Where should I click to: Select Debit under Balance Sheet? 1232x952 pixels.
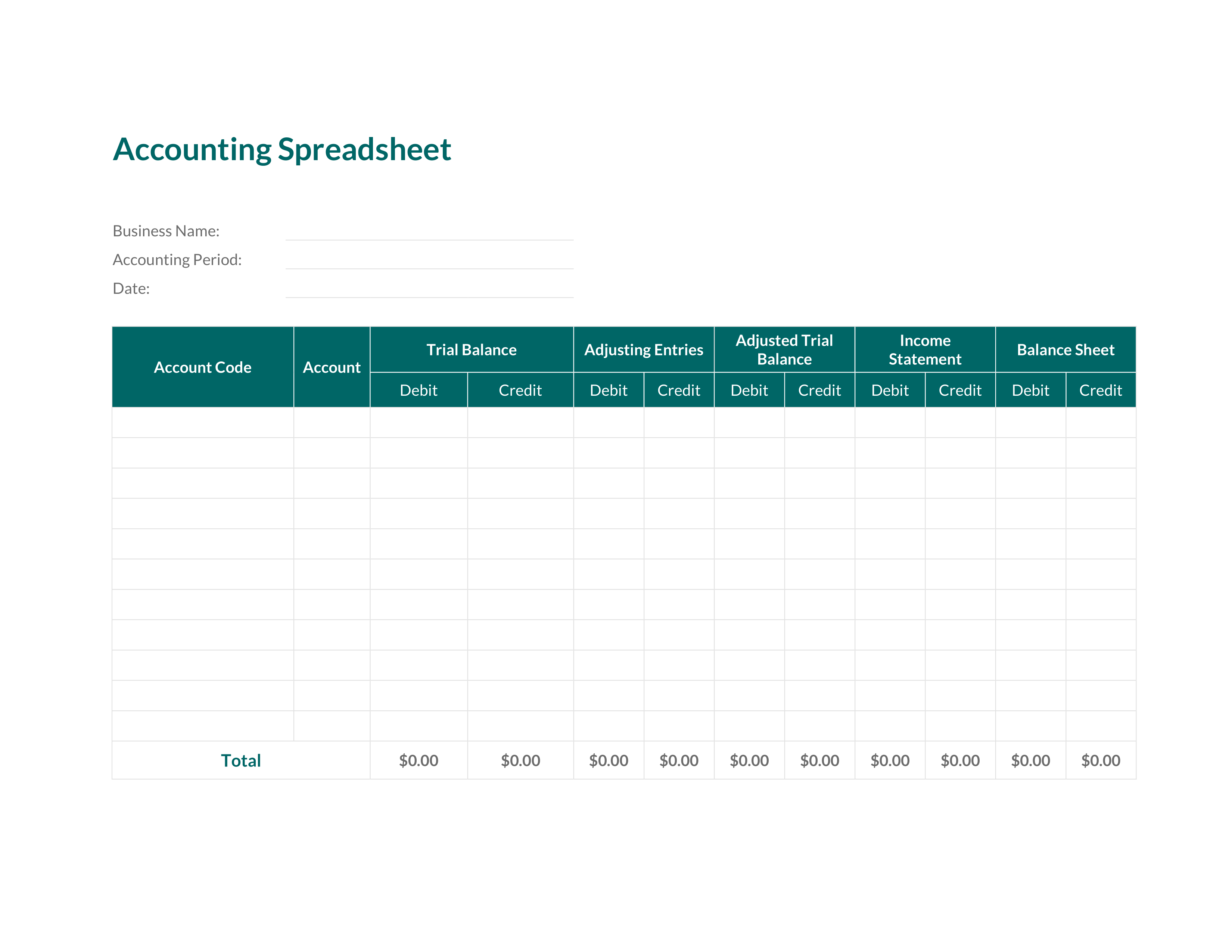point(1031,390)
